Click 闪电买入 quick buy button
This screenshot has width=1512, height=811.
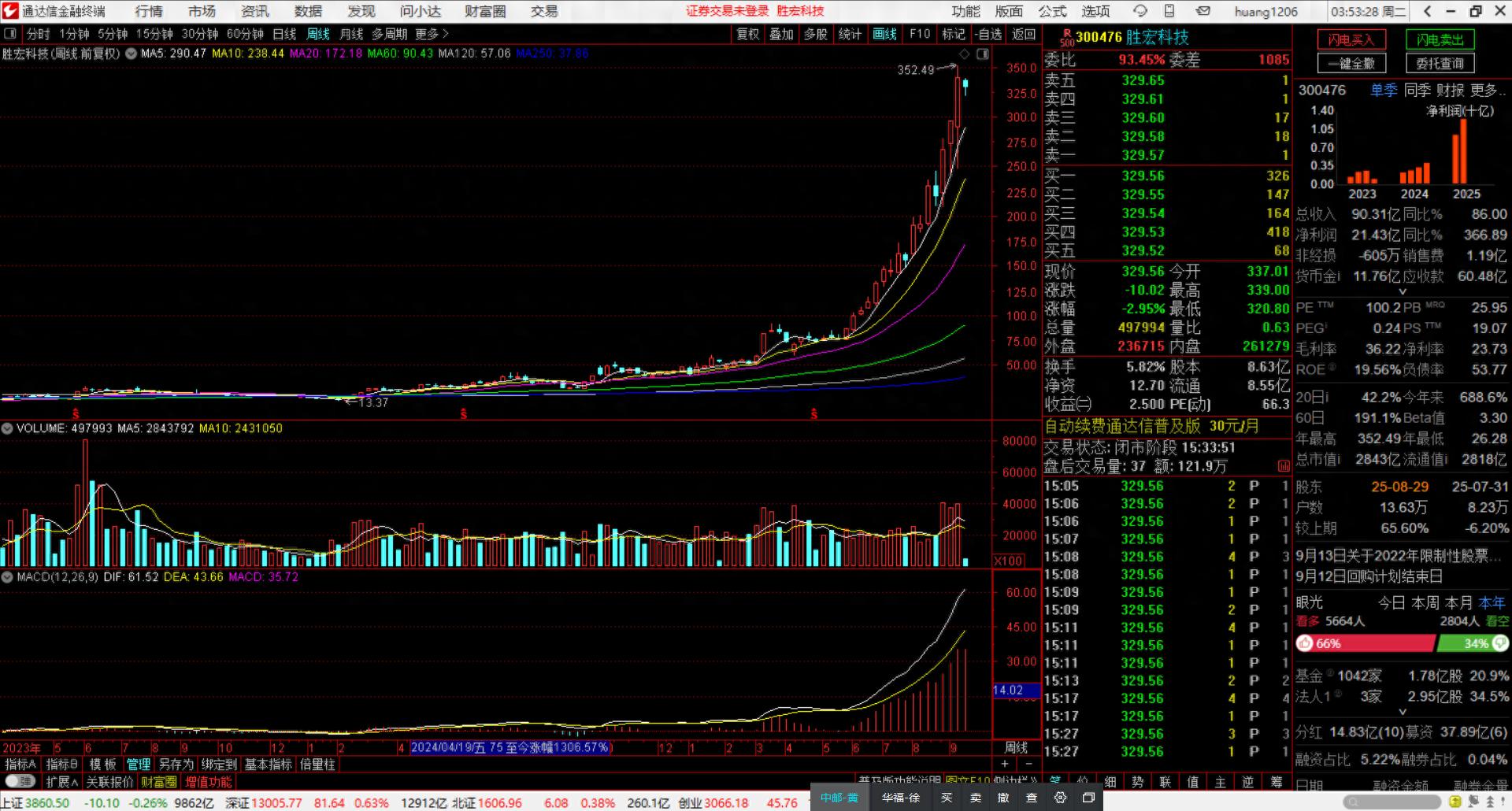(1351, 39)
